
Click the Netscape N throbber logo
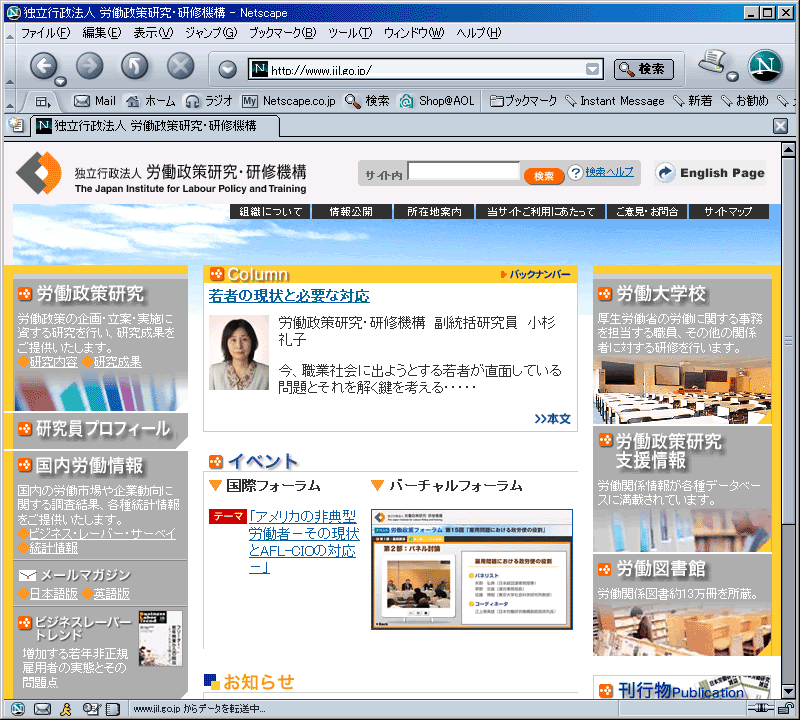(x=765, y=66)
